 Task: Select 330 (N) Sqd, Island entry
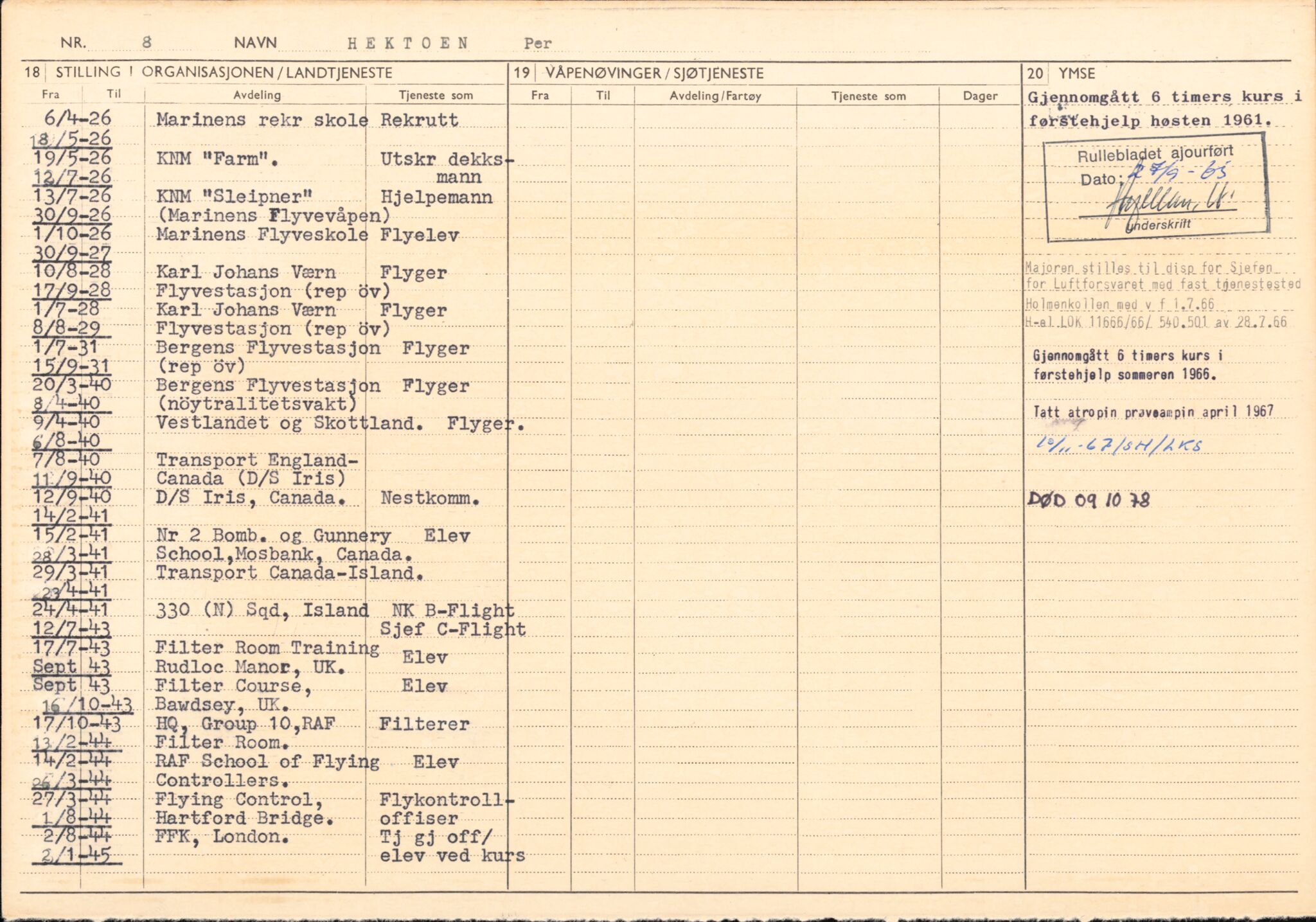click(x=262, y=610)
